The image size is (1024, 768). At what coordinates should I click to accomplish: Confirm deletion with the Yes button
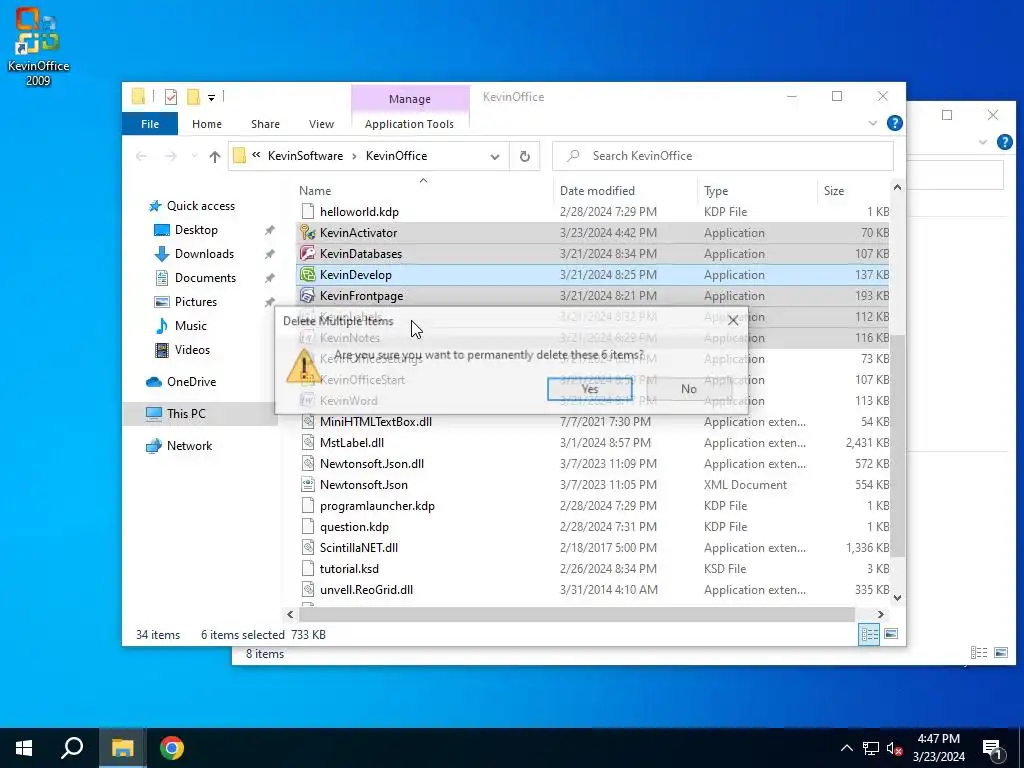coord(590,389)
